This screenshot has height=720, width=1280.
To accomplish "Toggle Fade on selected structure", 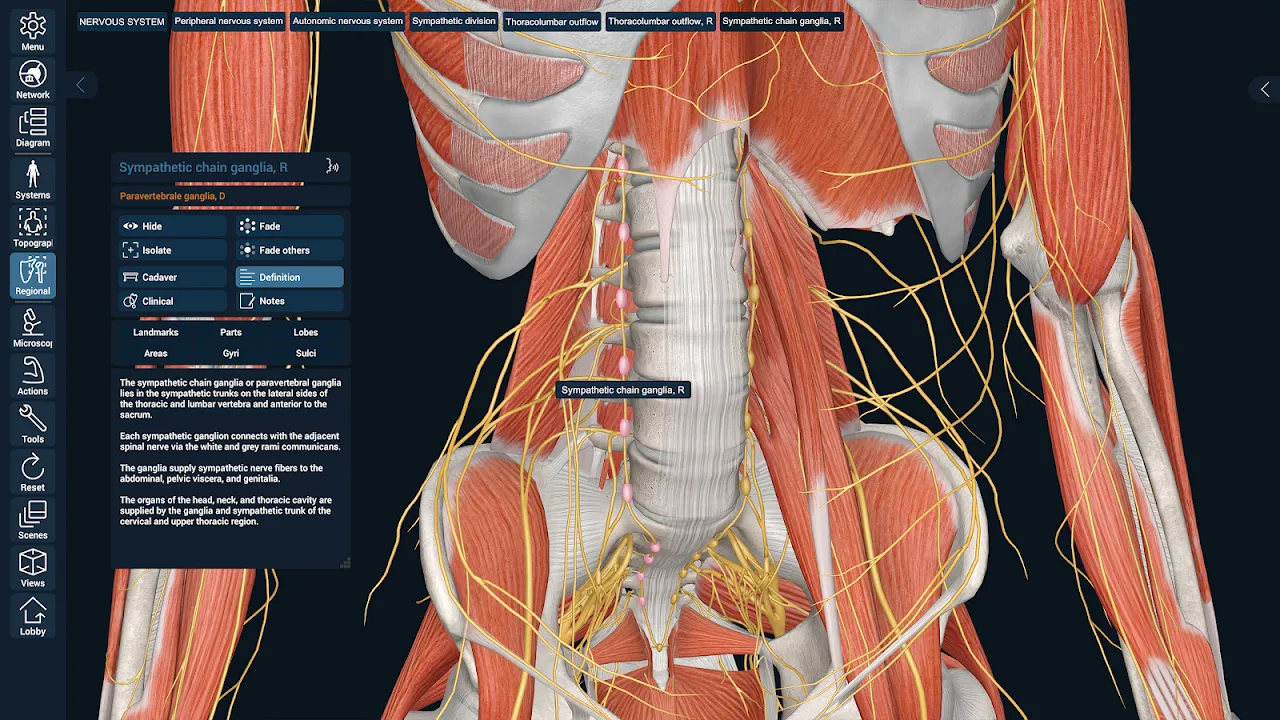I will pyautogui.click(x=289, y=226).
